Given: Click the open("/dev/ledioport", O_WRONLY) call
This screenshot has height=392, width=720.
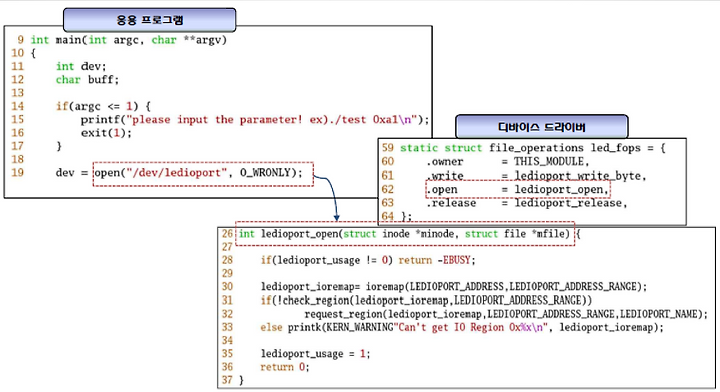Looking at the screenshot, I should (198, 173).
